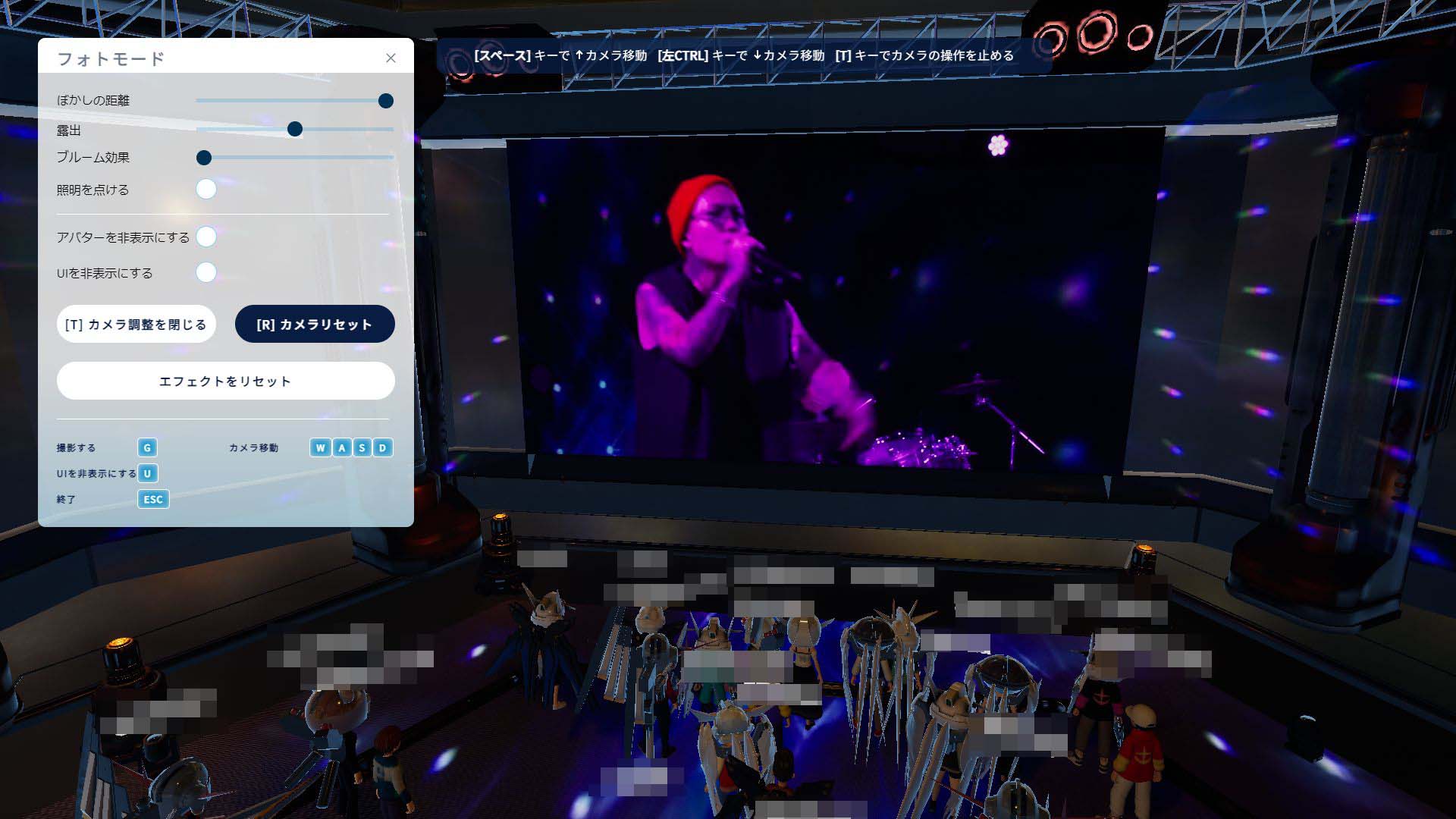
Task: Click the G key icon for shooting
Action: [x=147, y=447]
